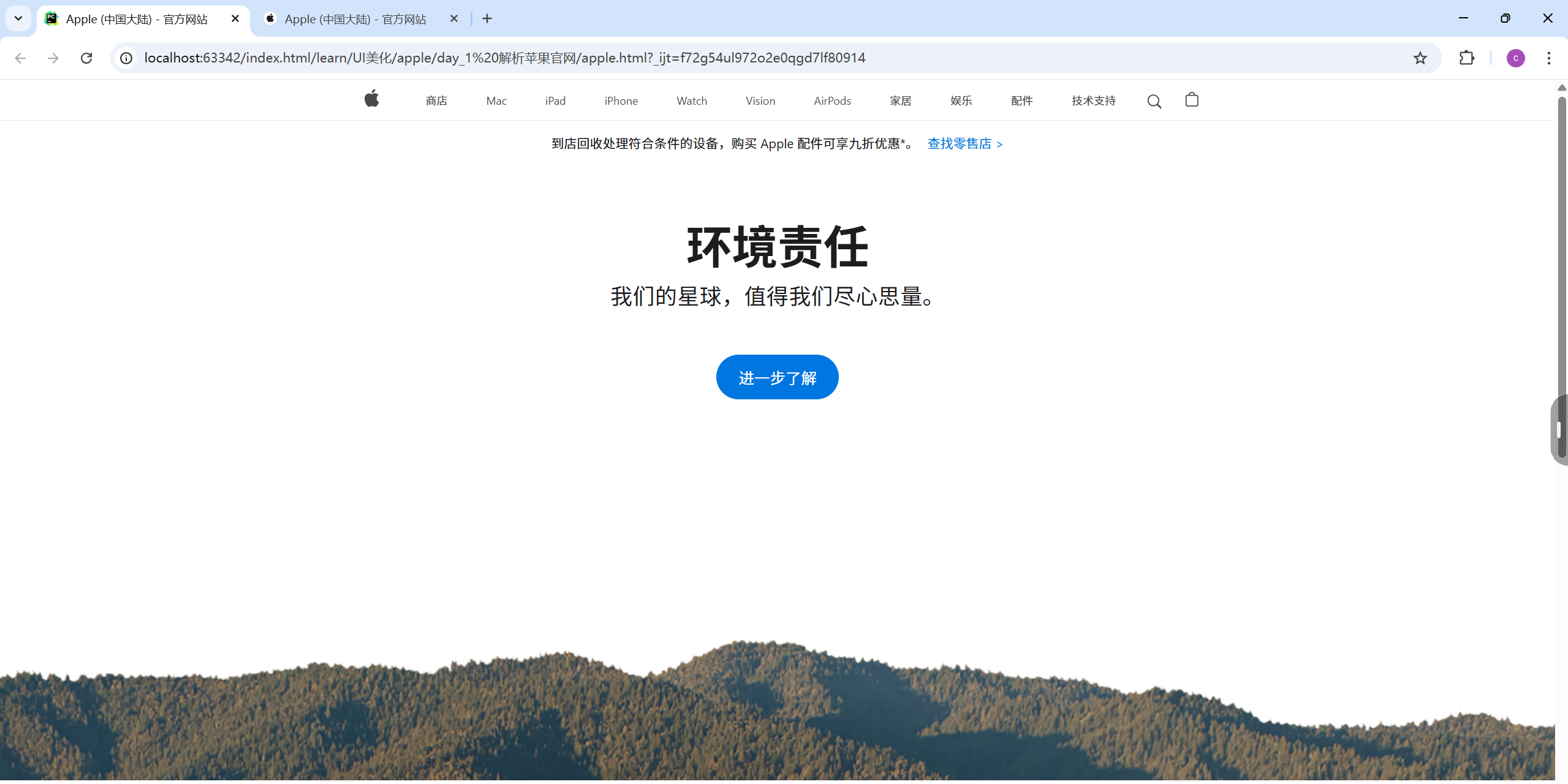Open the shopping bag icon

(1191, 100)
